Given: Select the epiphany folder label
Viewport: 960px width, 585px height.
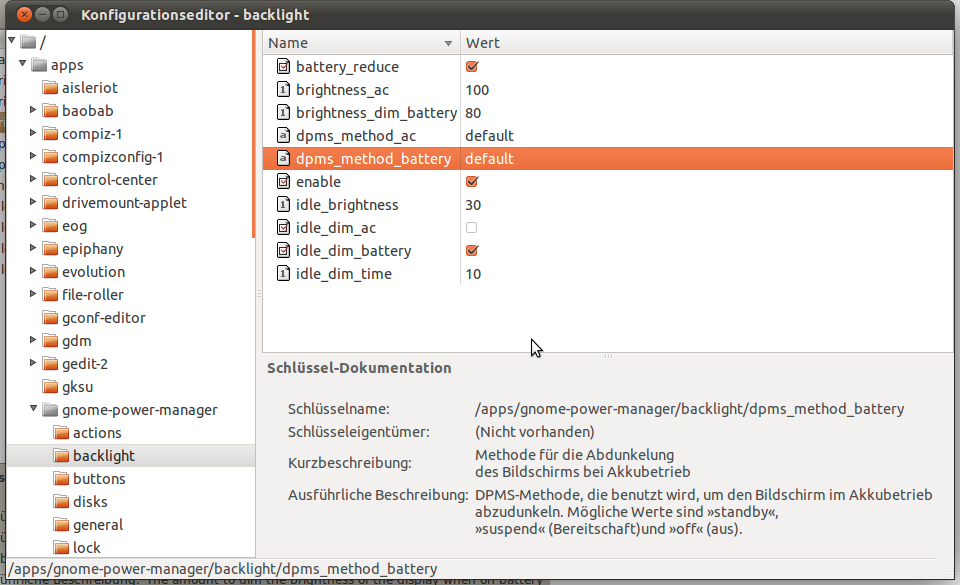Looking at the screenshot, I should [92, 249].
